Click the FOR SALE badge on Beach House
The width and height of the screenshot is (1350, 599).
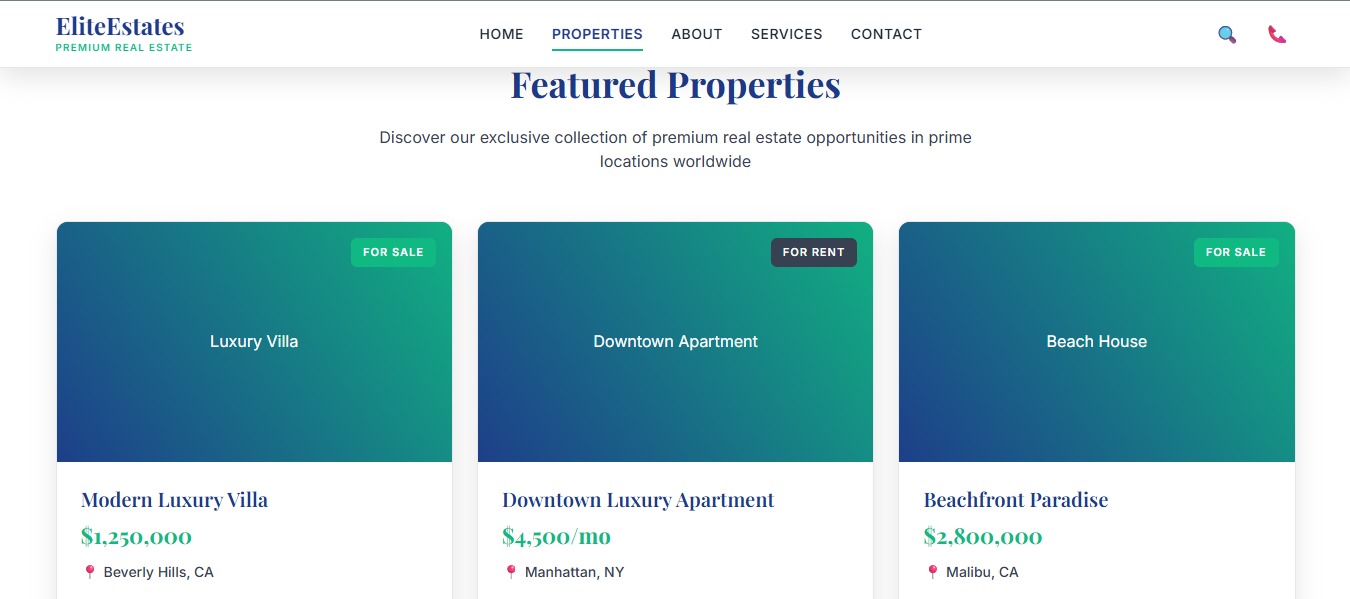1236,252
